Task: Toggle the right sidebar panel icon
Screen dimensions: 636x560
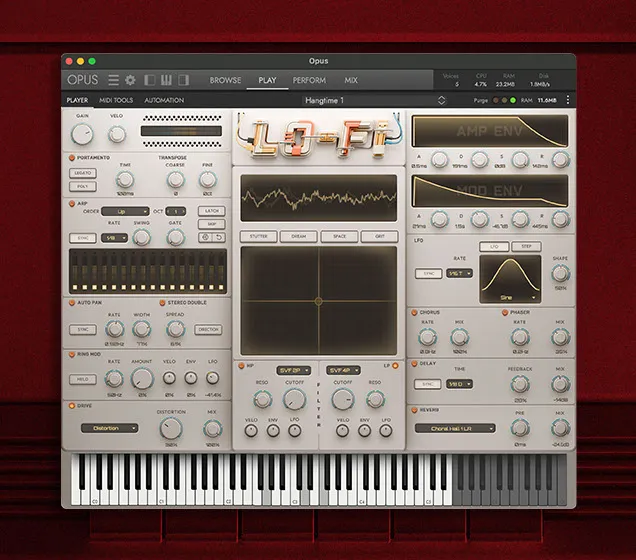Action: pyautogui.click(x=183, y=80)
